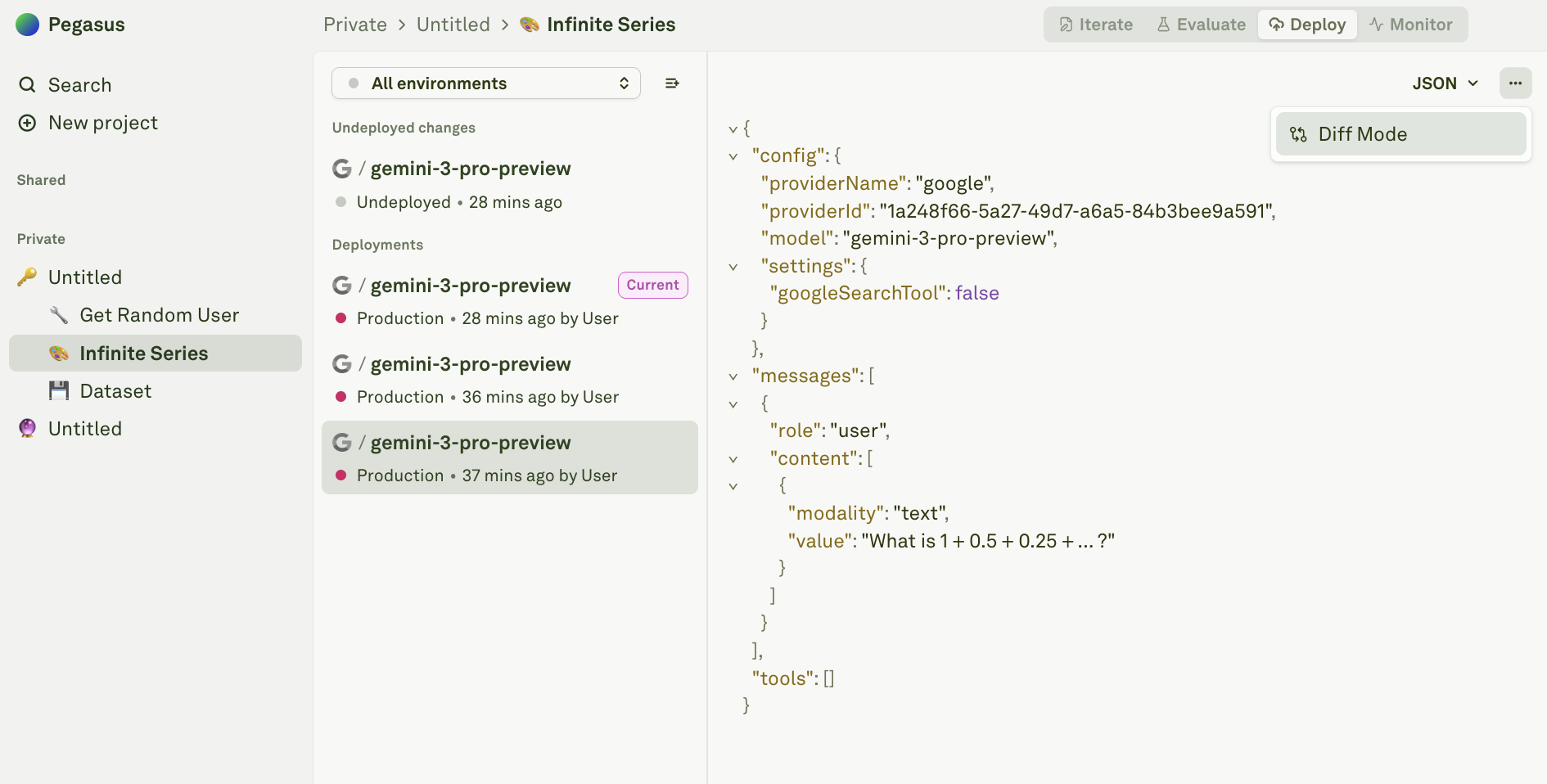
Task: Collapse the first message object
Action: click(733, 404)
